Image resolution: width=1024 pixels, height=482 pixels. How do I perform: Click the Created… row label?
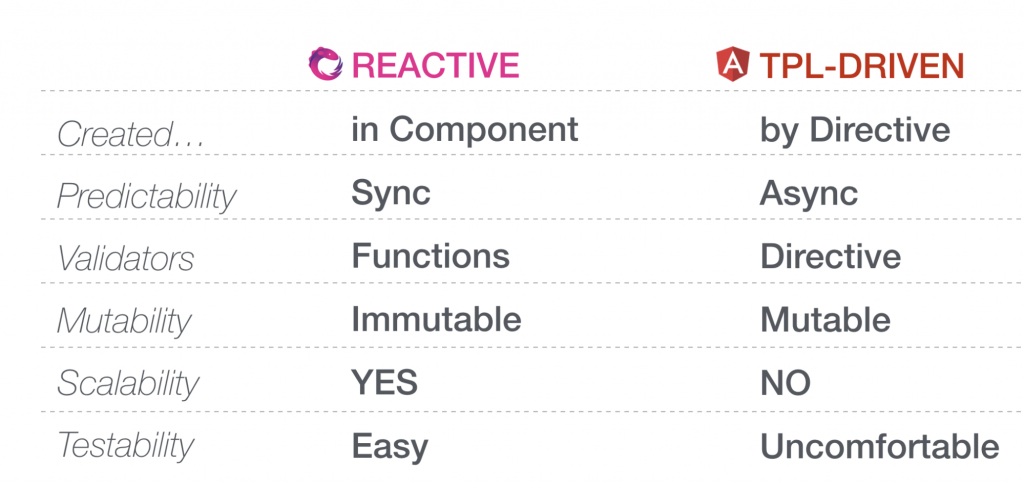coord(131,134)
